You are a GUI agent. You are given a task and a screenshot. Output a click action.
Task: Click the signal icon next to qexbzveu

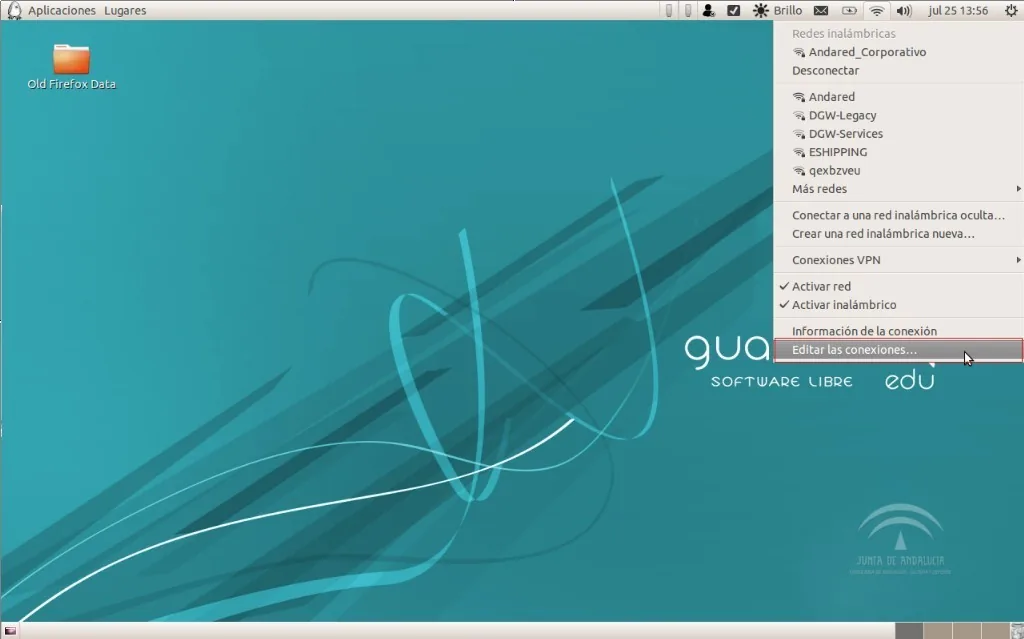(x=799, y=171)
